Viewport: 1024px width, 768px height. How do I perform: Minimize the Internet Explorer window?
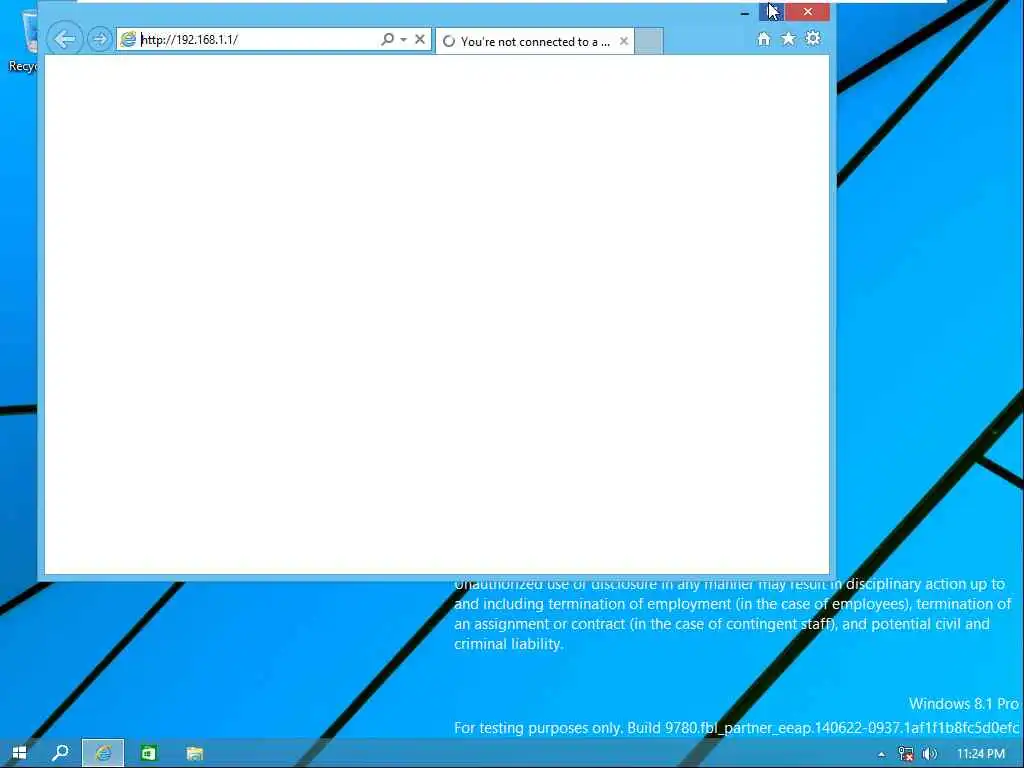point(744,12)
